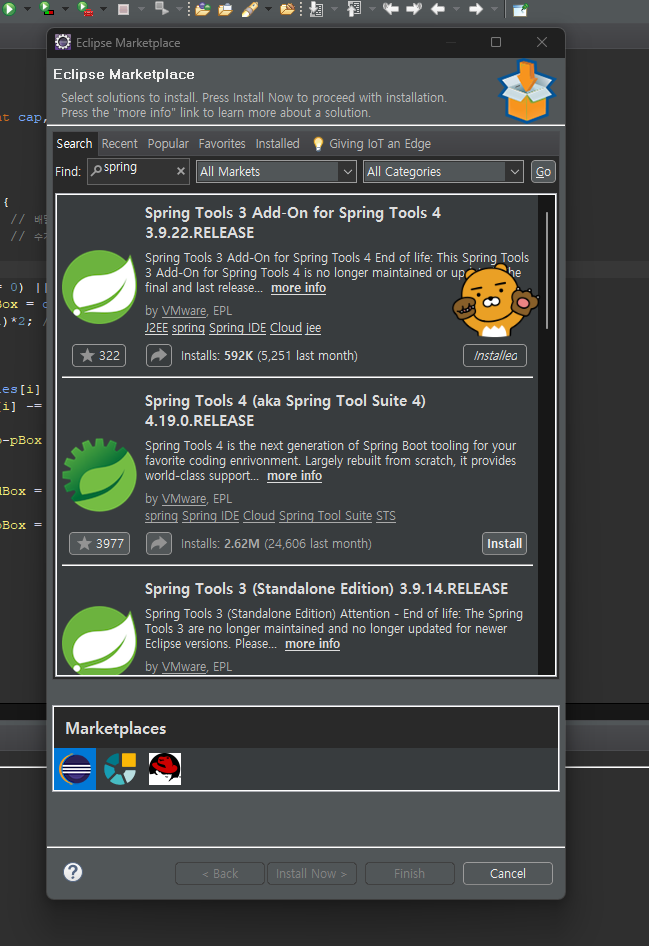Click the Previous Annotation toolbar icon
This screenshot has height=946, width=649.
[x=354, y=9]
